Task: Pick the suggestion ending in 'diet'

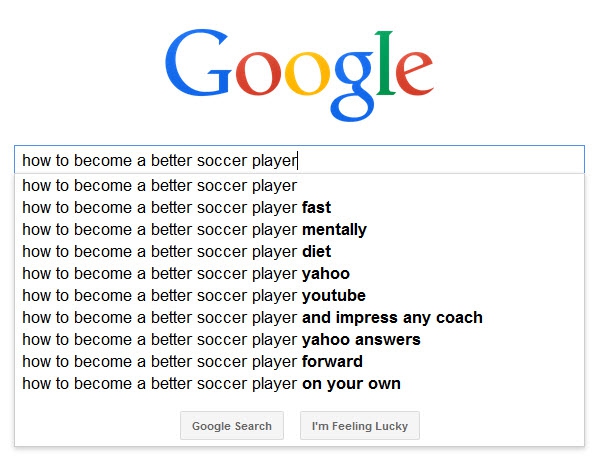Action: pos(299,252)
